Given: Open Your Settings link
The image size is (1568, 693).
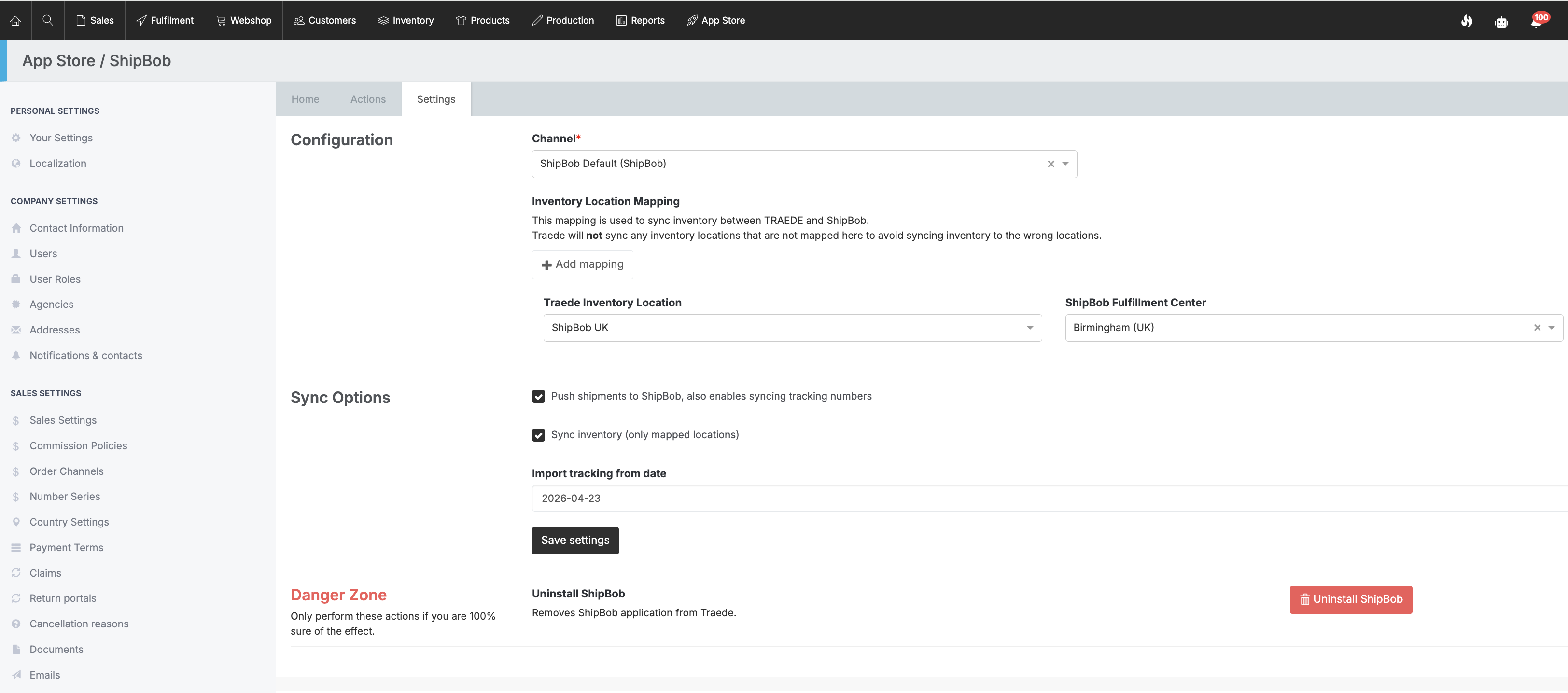Looking at the screenshot, I should click(61, 138).
